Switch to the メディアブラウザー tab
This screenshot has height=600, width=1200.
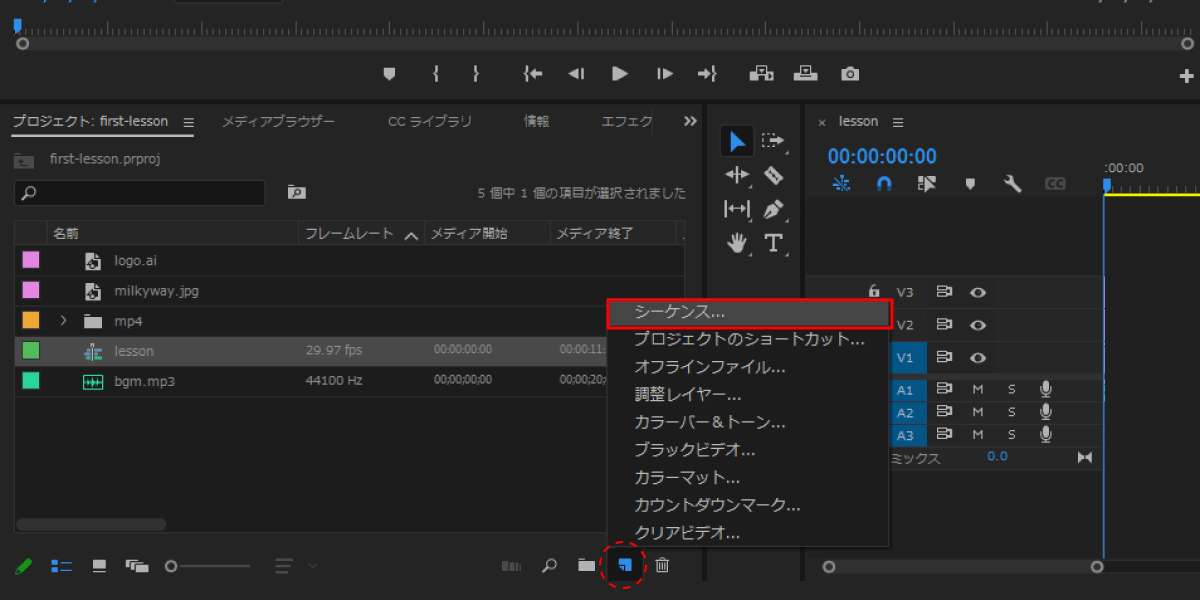click(278, 122)
